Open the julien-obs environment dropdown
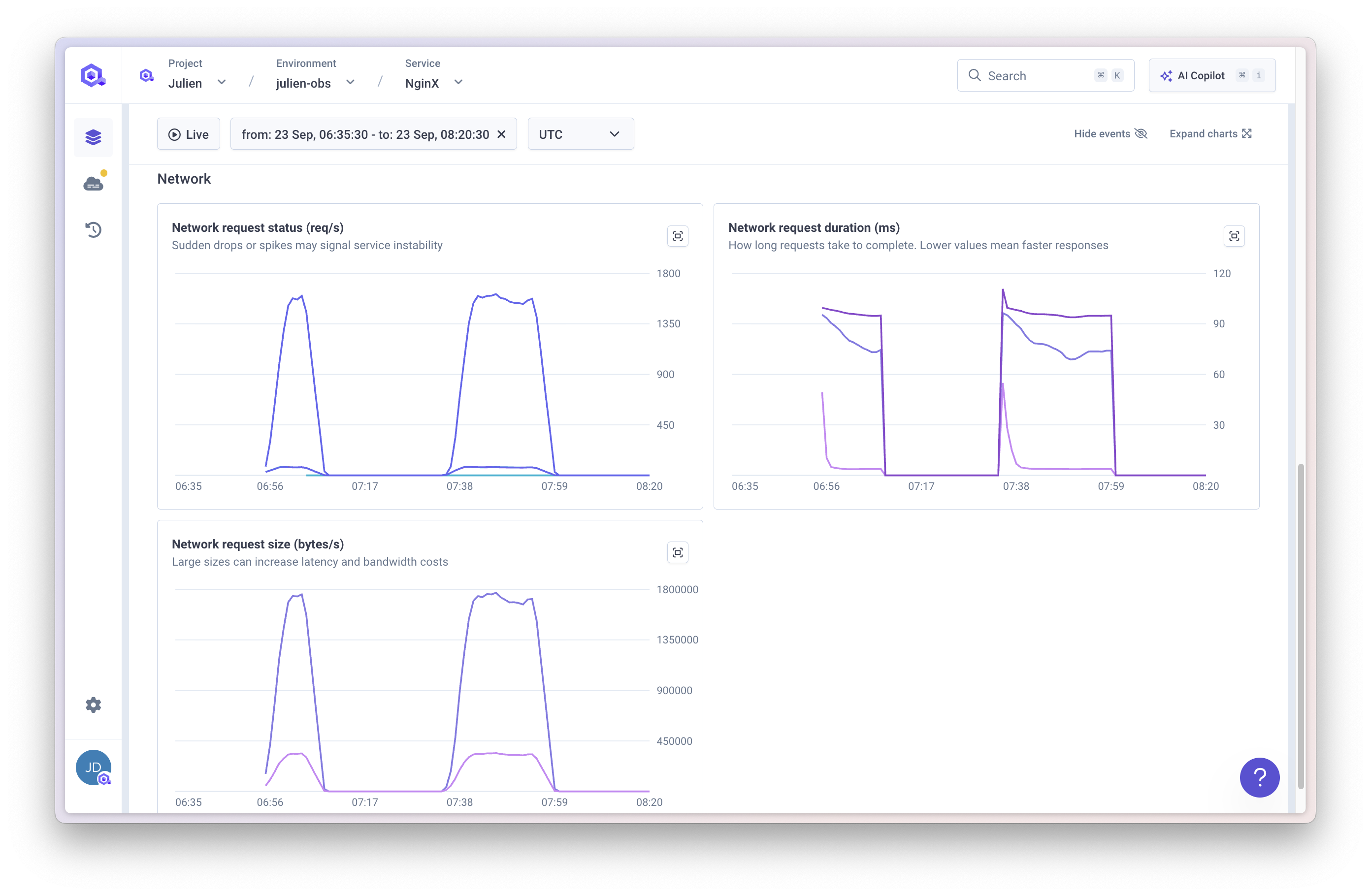This screenshot has height=896, width=1371. click(351, 82)
